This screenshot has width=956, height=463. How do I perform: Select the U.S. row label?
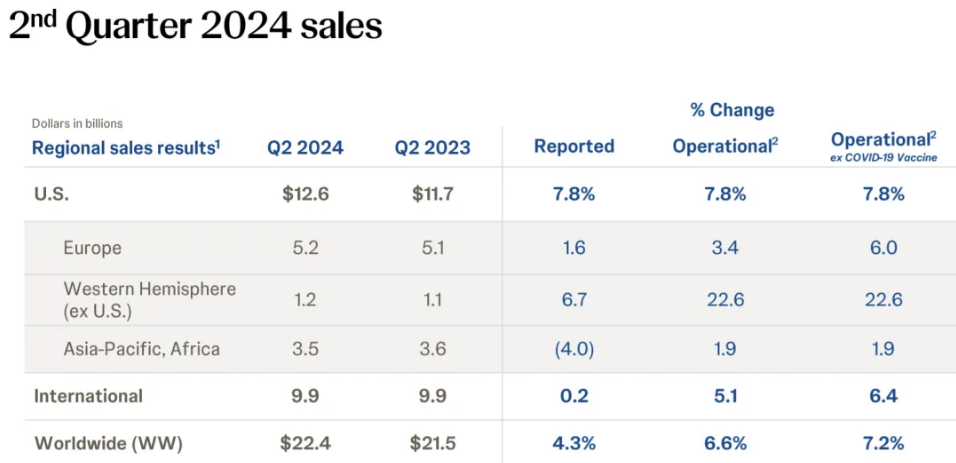click(52, 194)
